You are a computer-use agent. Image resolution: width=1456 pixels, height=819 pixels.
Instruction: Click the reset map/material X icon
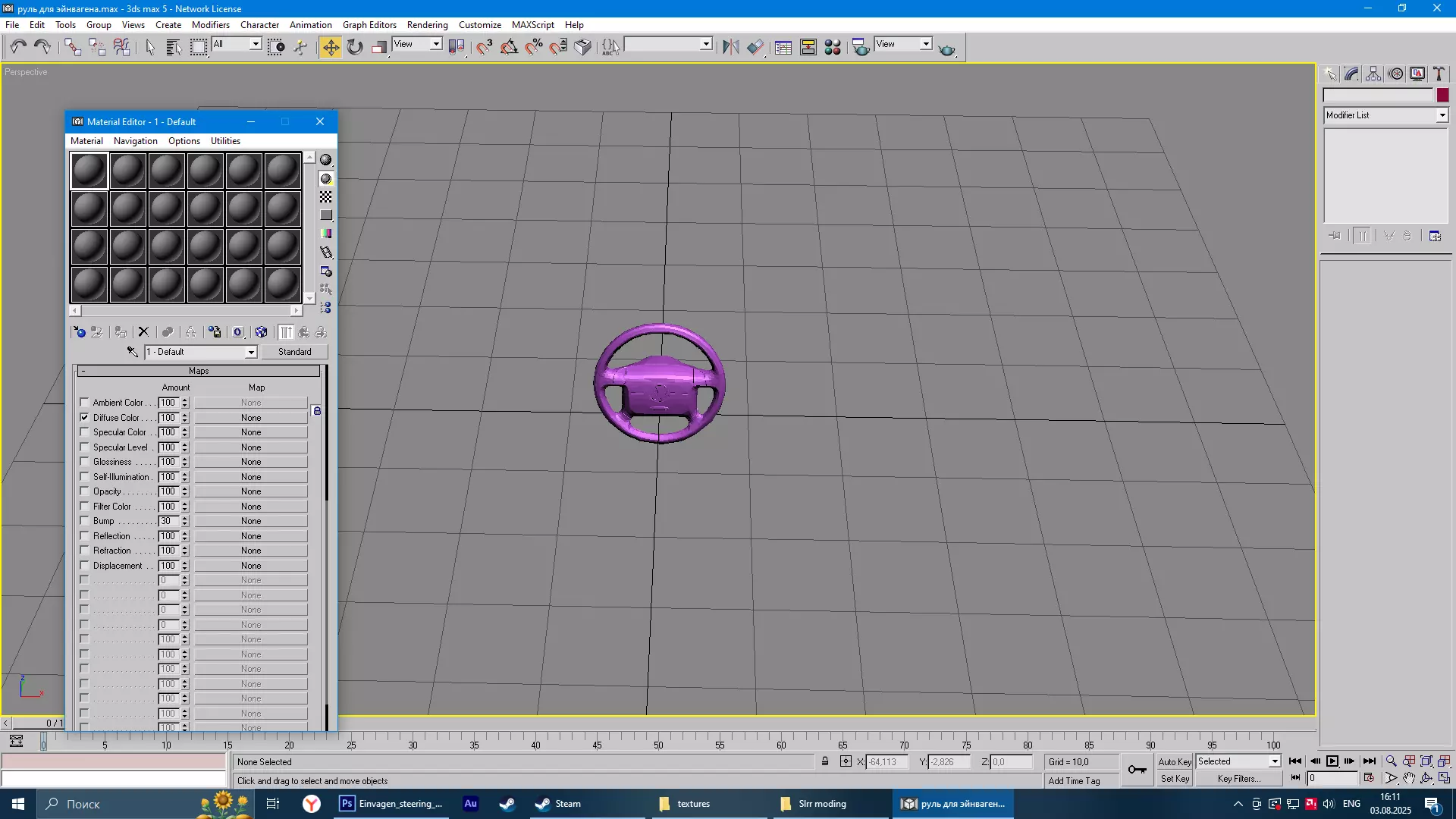coord(143,332)
